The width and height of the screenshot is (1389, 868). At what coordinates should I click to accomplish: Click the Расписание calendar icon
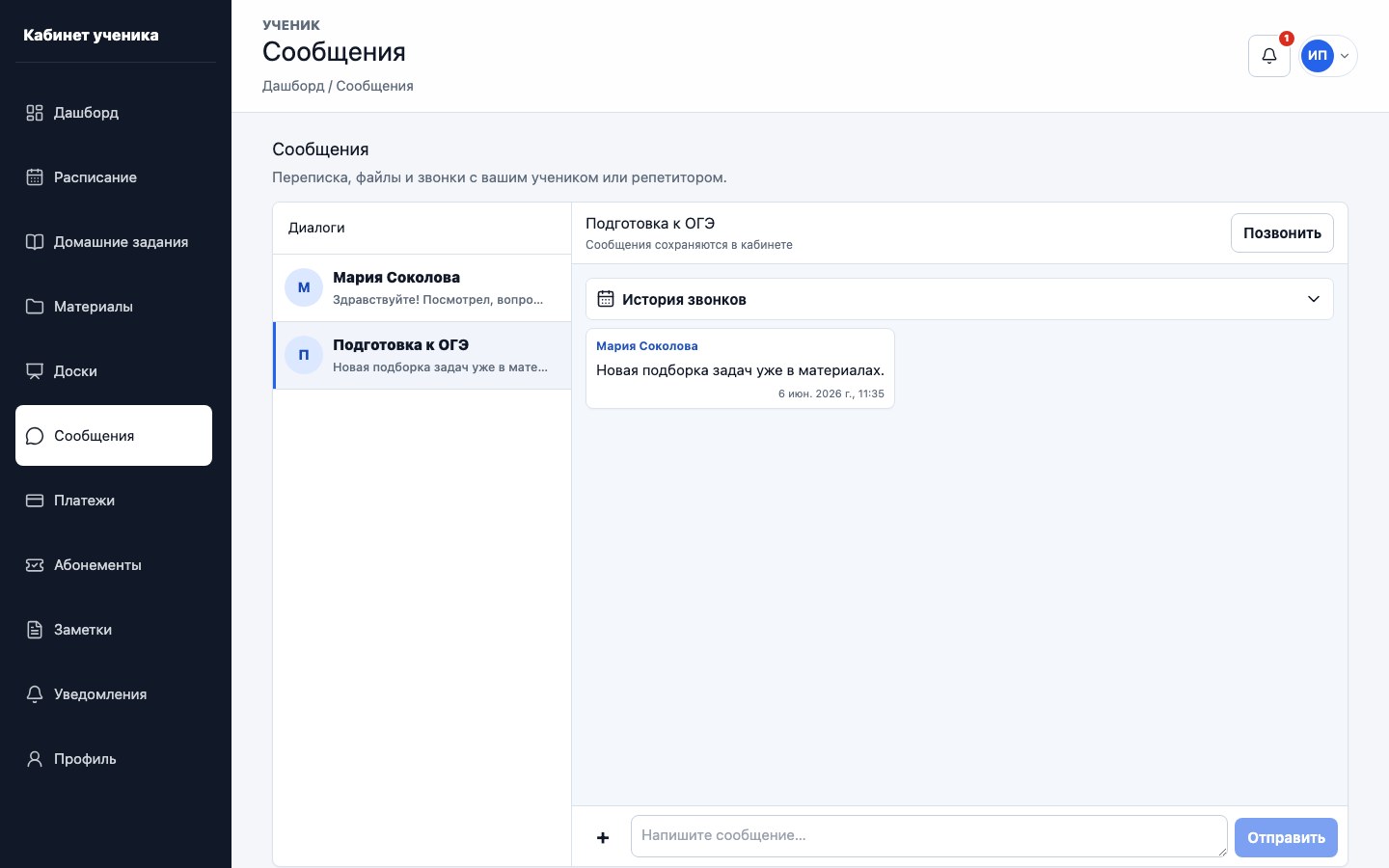click(x=35, y=177)
